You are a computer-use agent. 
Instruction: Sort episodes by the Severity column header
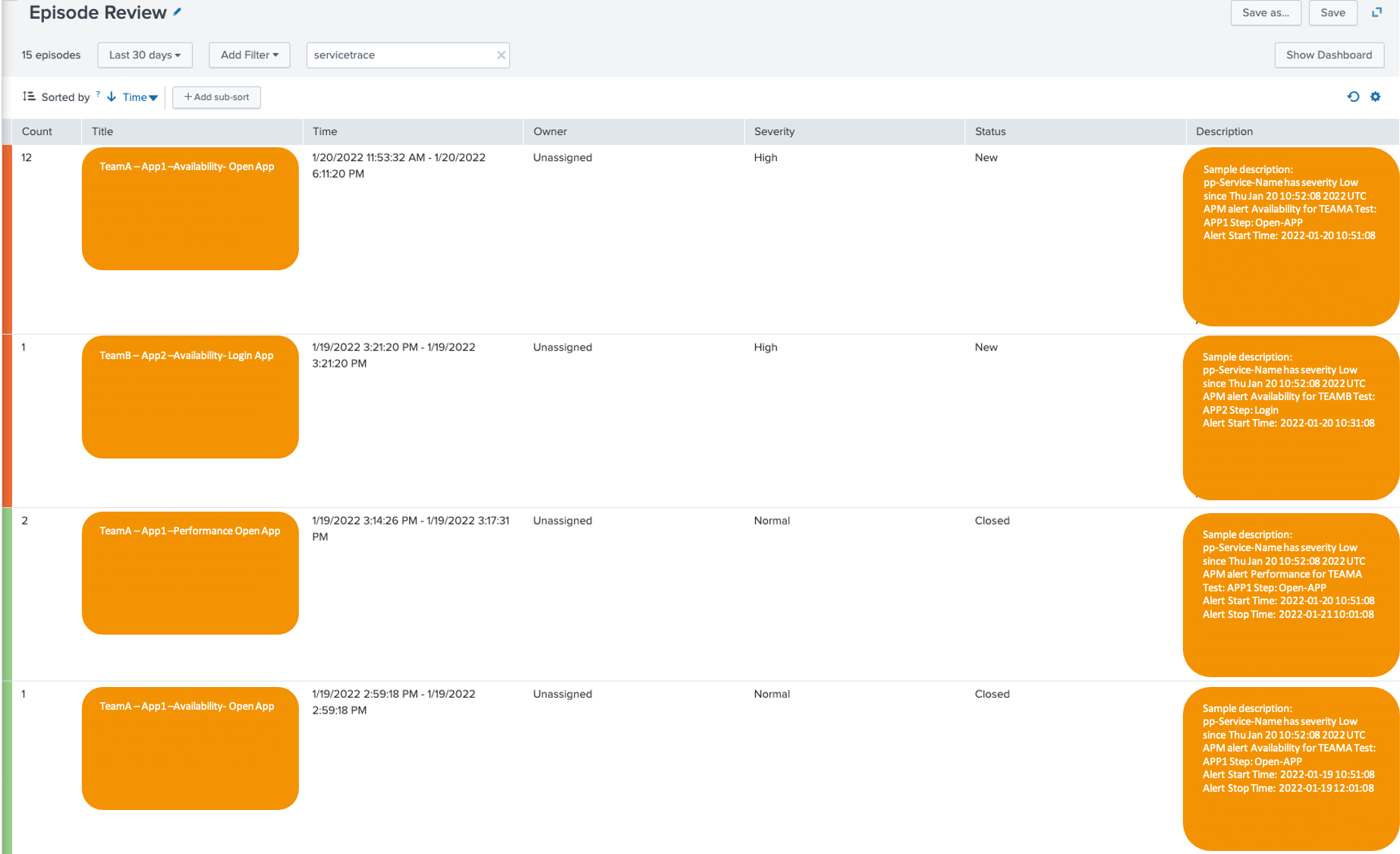pyautogui.click(x=773, y=131)
